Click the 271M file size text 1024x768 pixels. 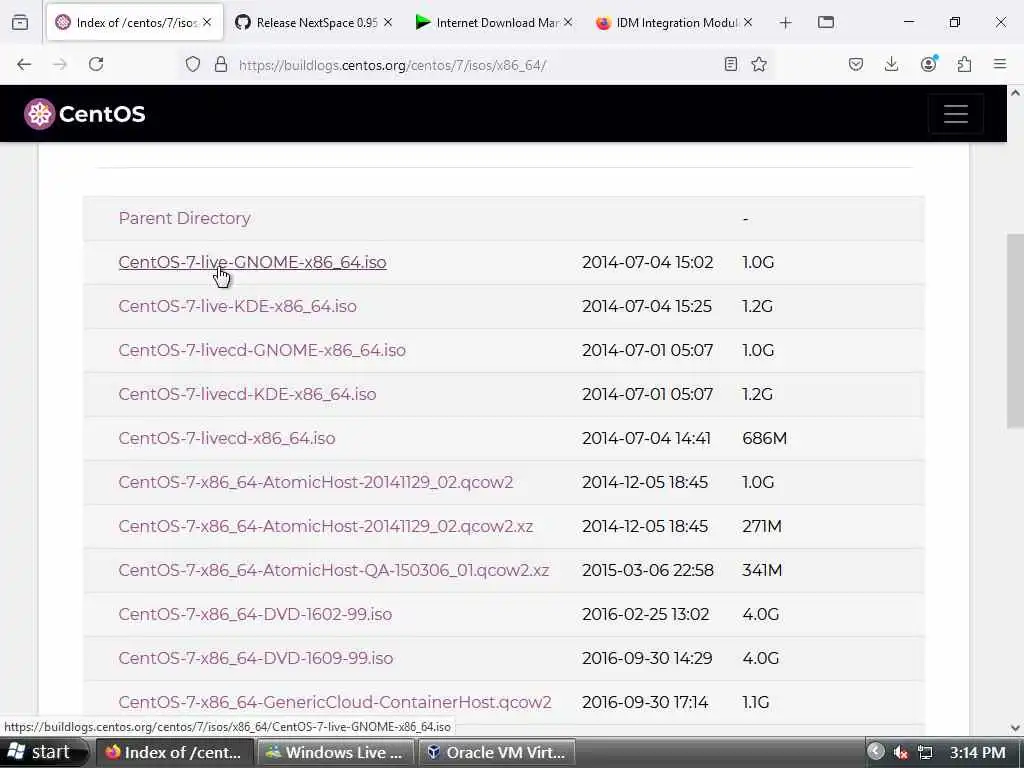pos(761,526)
